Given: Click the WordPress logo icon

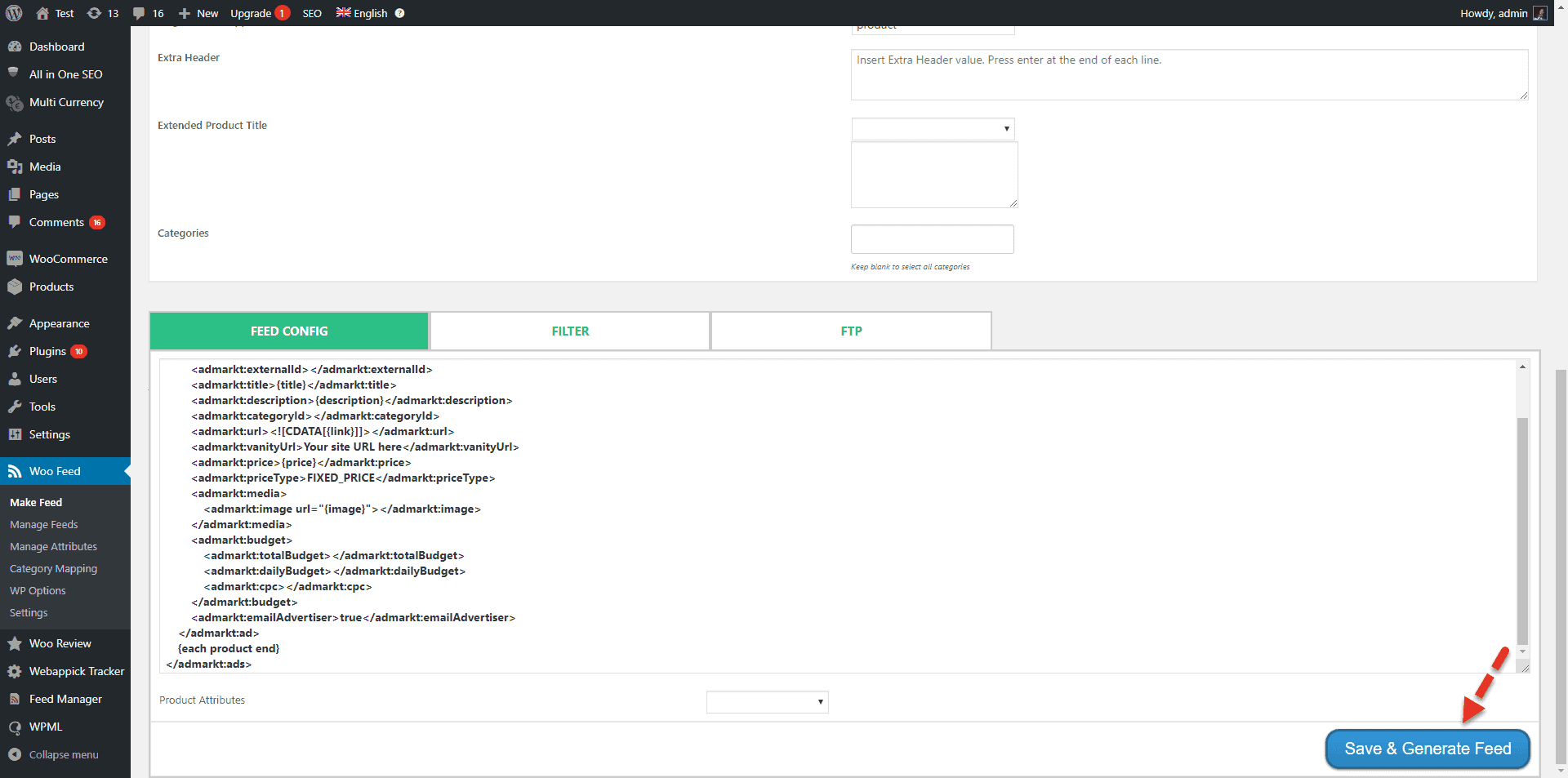Looking at the screenshot, I should [14, 13].
